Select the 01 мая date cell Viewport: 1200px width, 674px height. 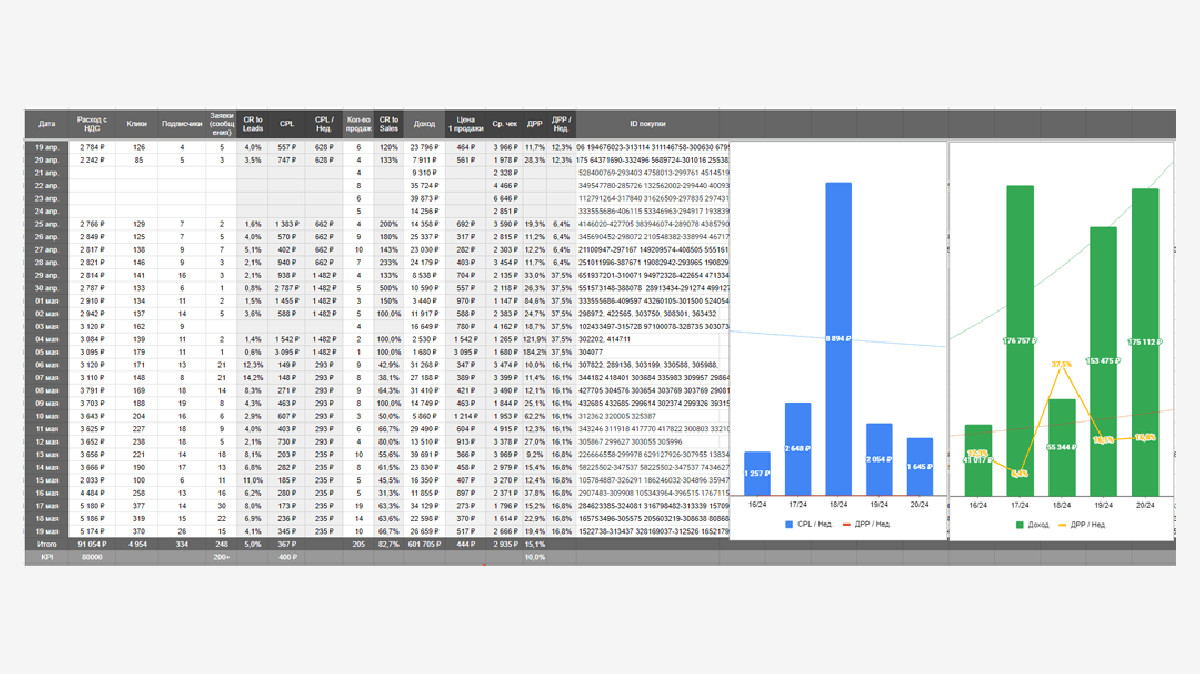click(47, 300)
